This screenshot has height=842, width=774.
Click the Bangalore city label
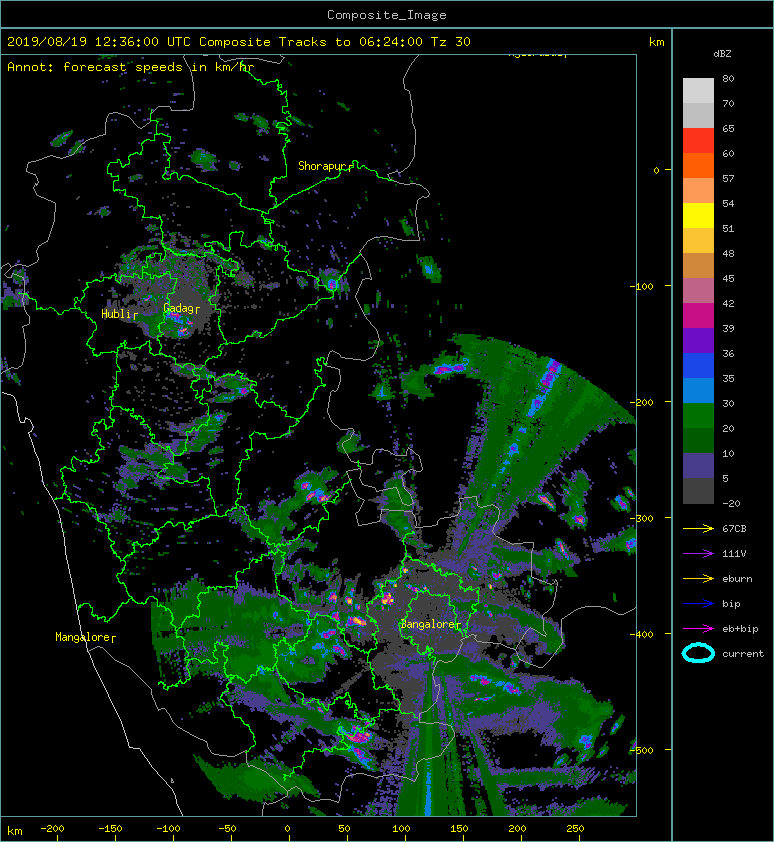pyautogui.click(x=430, y=625)
